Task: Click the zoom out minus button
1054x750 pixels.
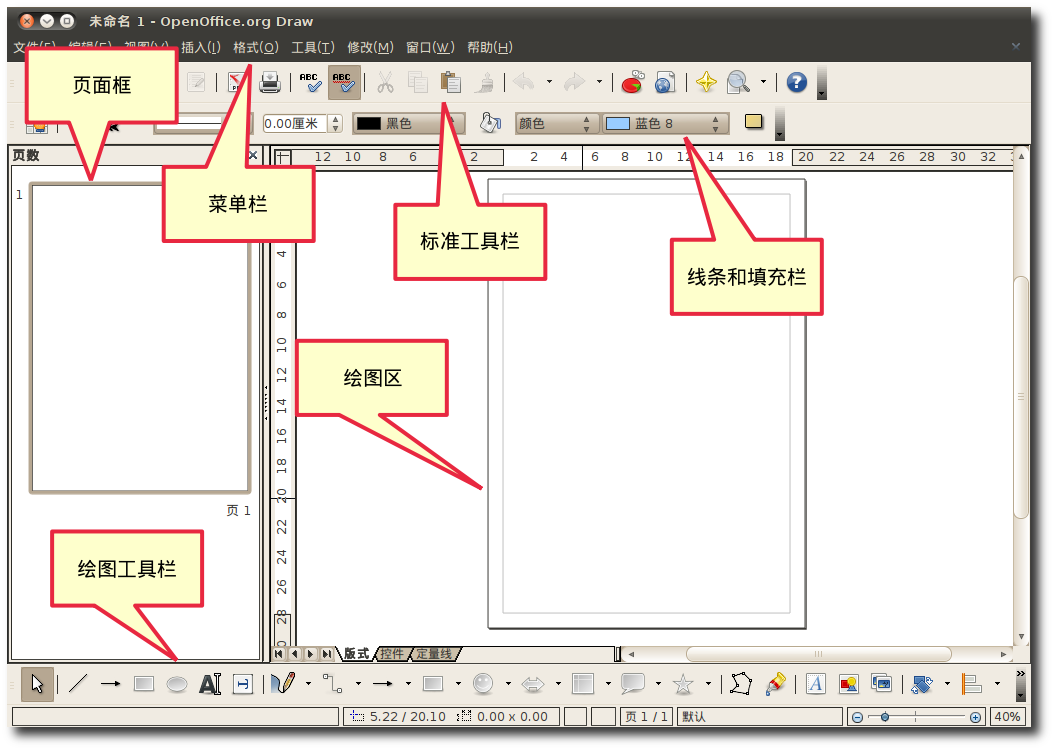Action: point(857,717)
